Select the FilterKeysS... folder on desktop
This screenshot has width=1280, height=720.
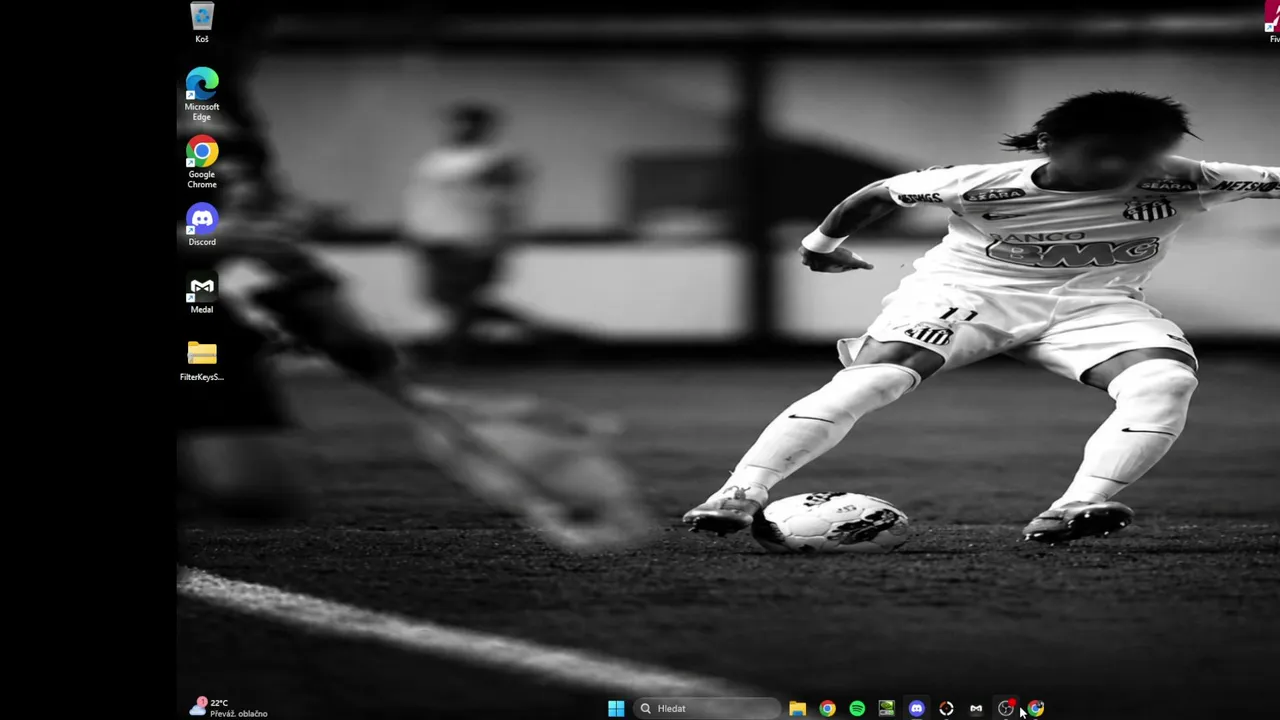(202, 360)
